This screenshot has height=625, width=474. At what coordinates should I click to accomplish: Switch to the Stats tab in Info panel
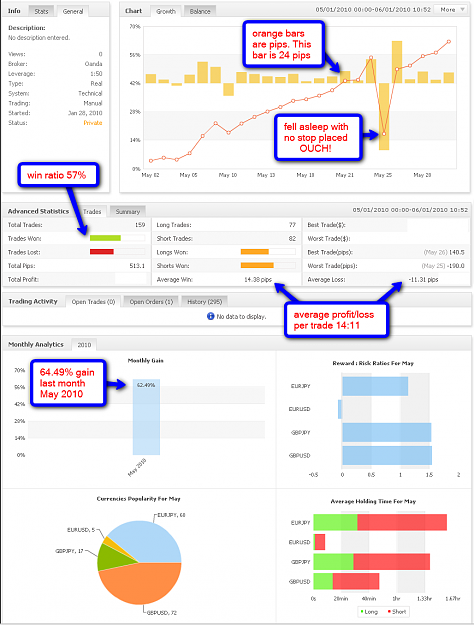pyautogui.click(x=41, y=11)
